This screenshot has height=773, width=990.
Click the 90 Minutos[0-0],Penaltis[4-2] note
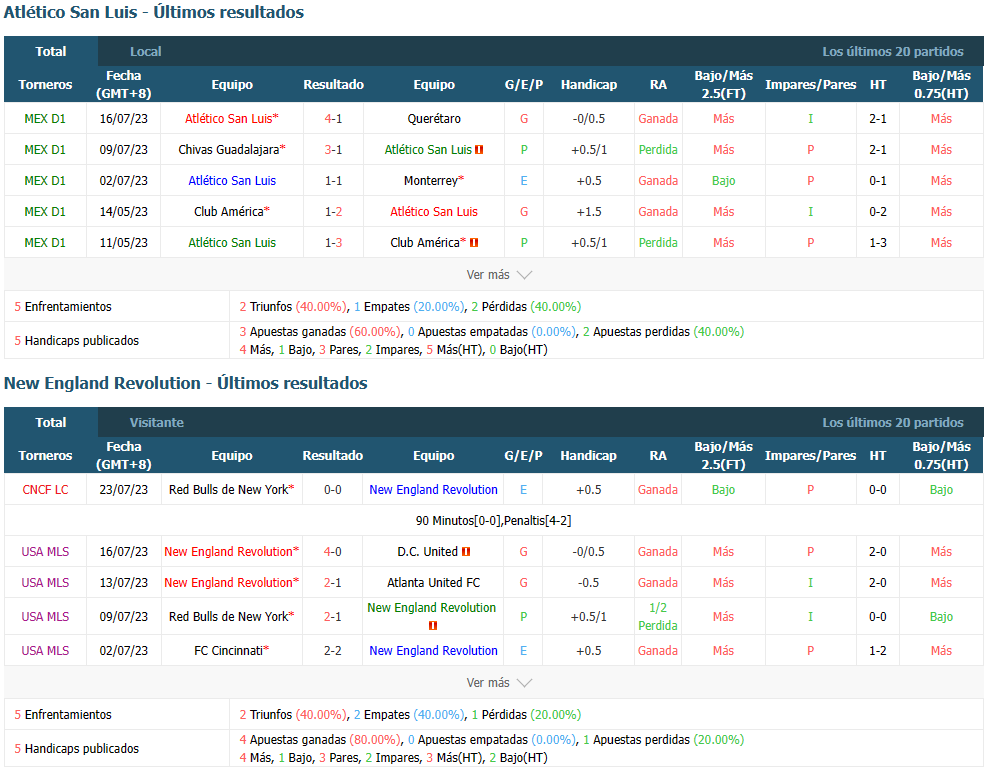click(494, 520)
